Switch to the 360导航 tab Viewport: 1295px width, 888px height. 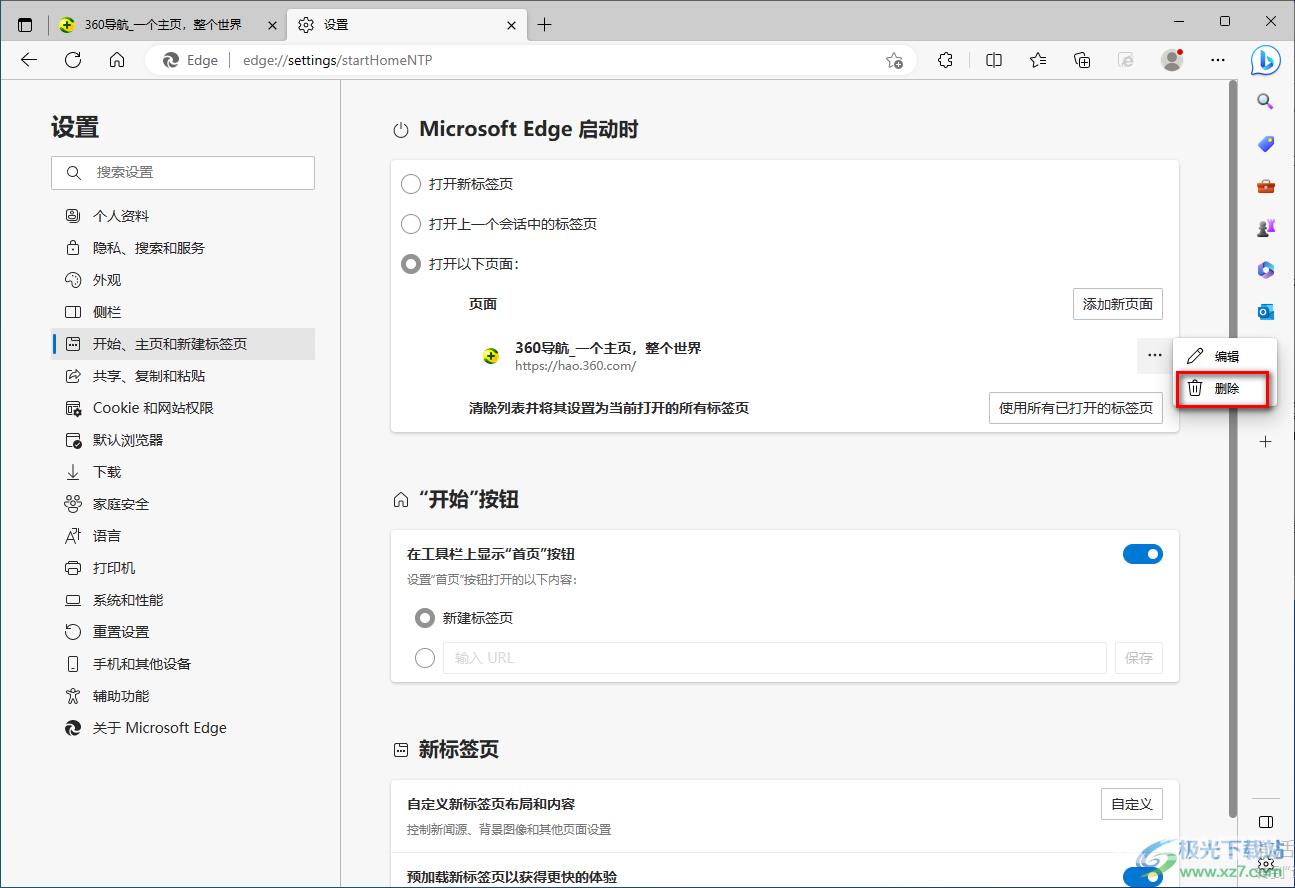click(166, 25)
